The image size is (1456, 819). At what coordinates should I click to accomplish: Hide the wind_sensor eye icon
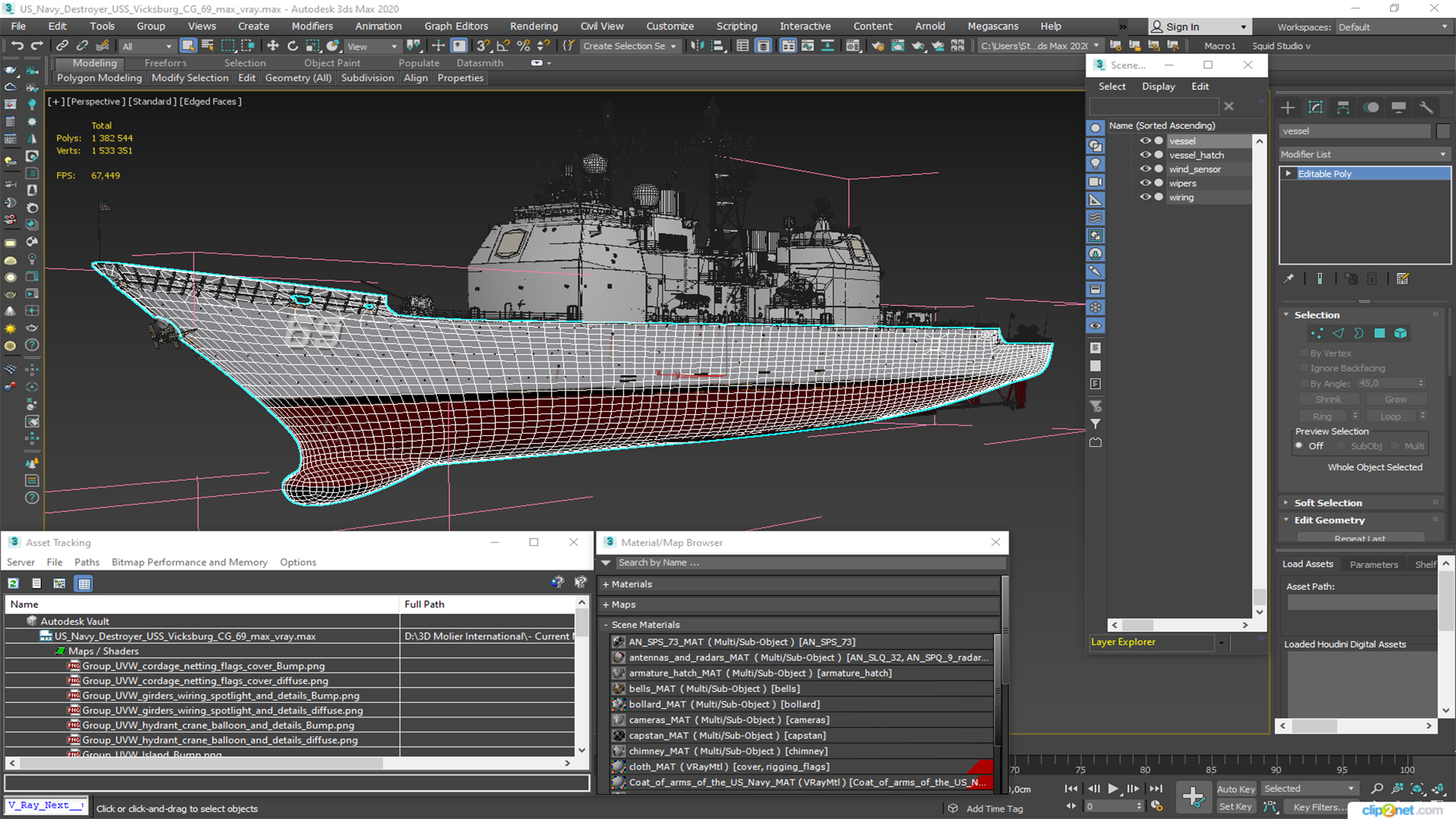(x=1145, y=169)
